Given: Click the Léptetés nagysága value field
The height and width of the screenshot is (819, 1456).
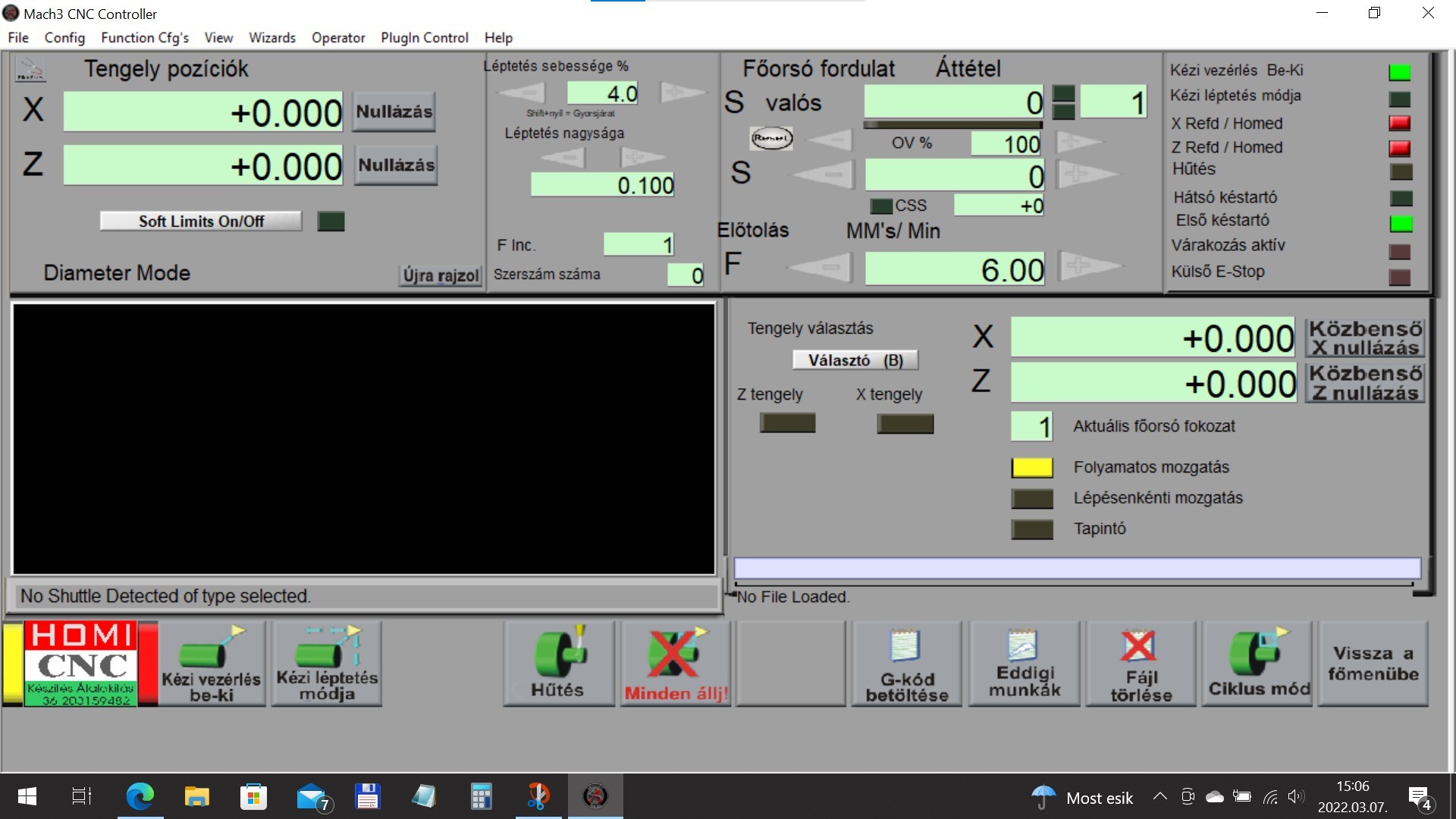Looking at the screenshot, I should pyautogui.click(x=603, y=185).
